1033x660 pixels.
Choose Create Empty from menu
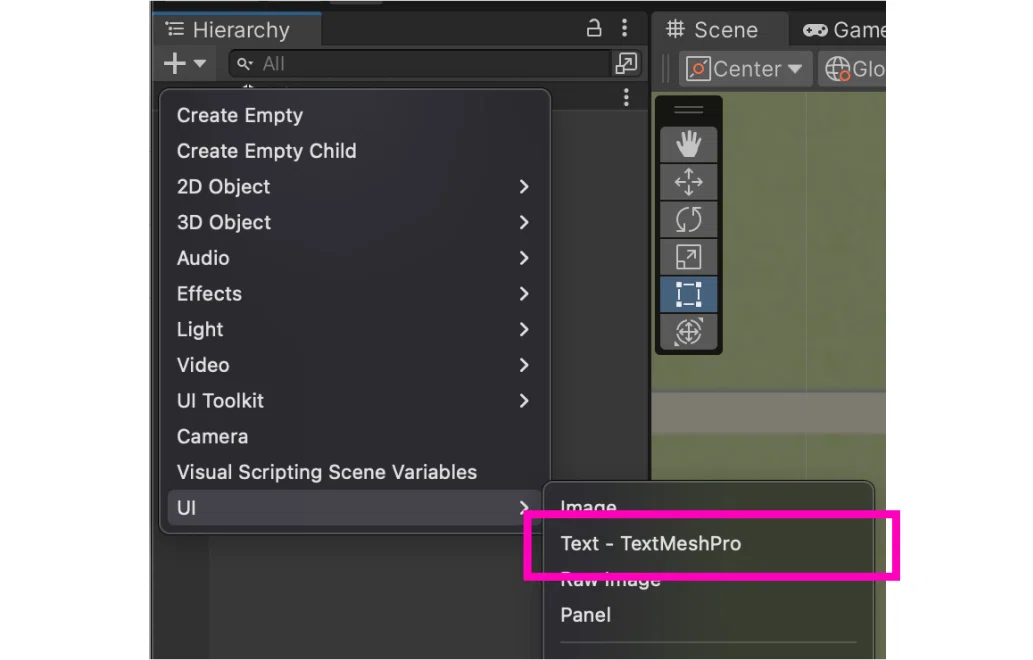pos(240,115)
